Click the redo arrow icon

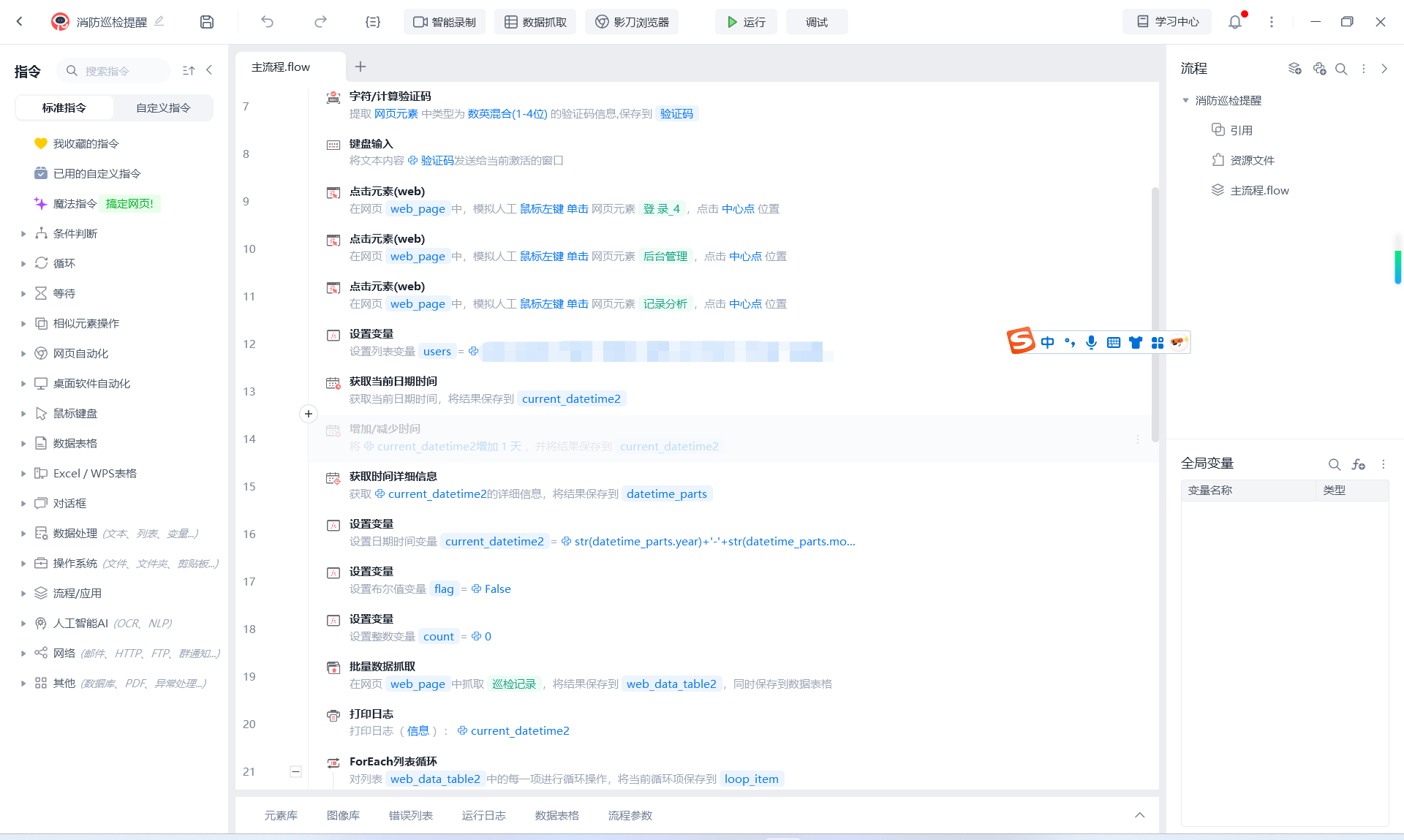[320, 22]
